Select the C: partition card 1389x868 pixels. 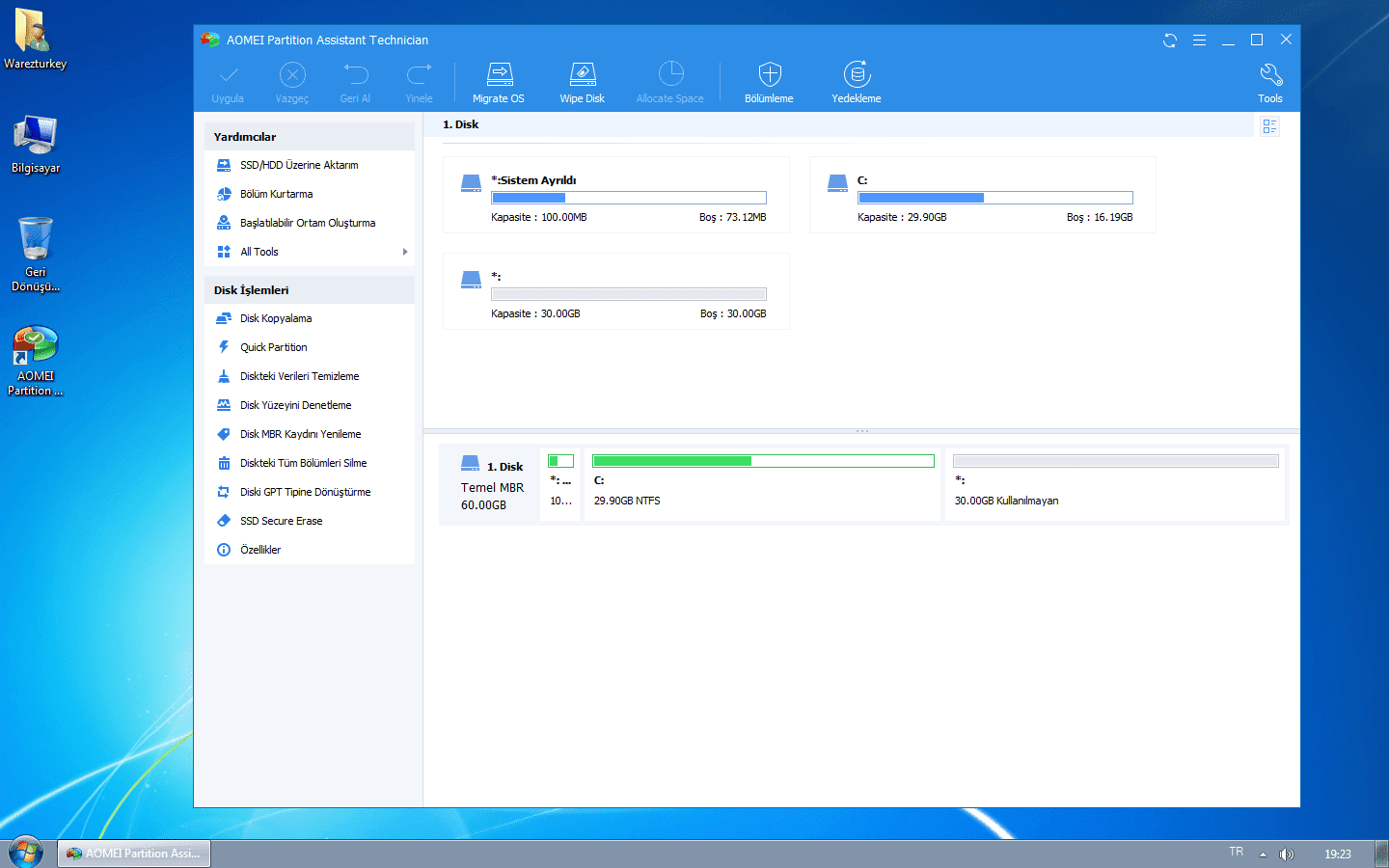(983, 195)
